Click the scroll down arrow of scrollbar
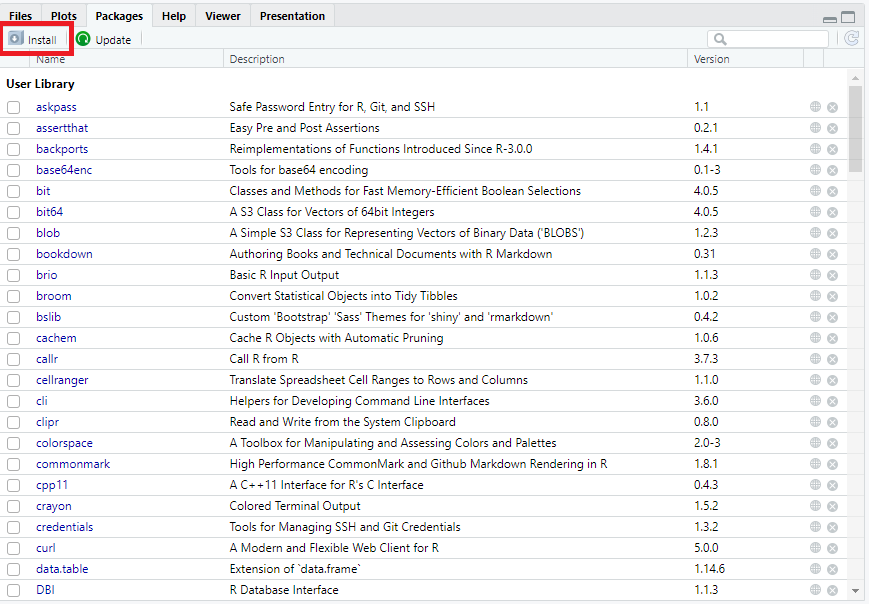Screen dimensions: 869x604 tap(855, 591)
